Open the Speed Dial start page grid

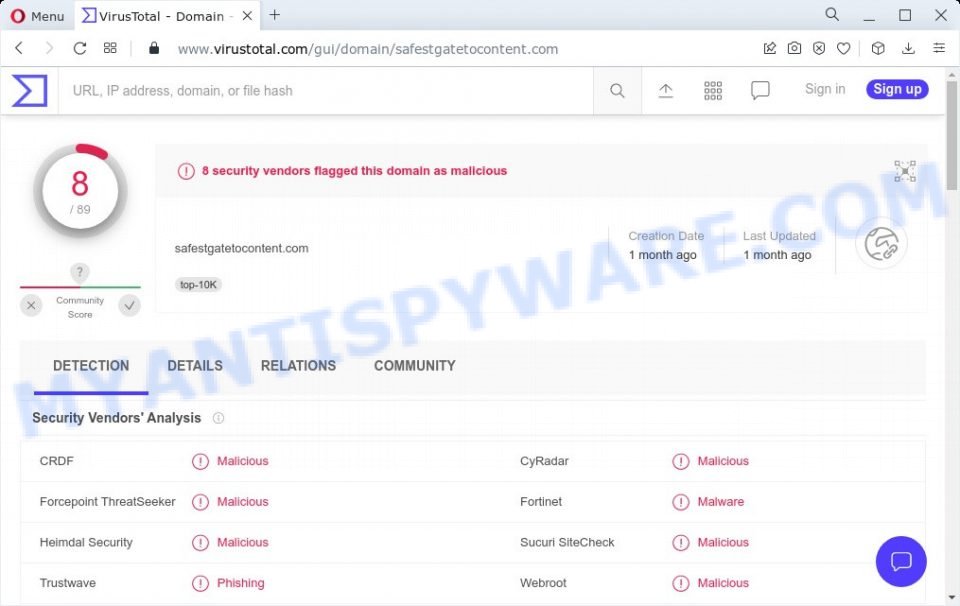point(110,48)
